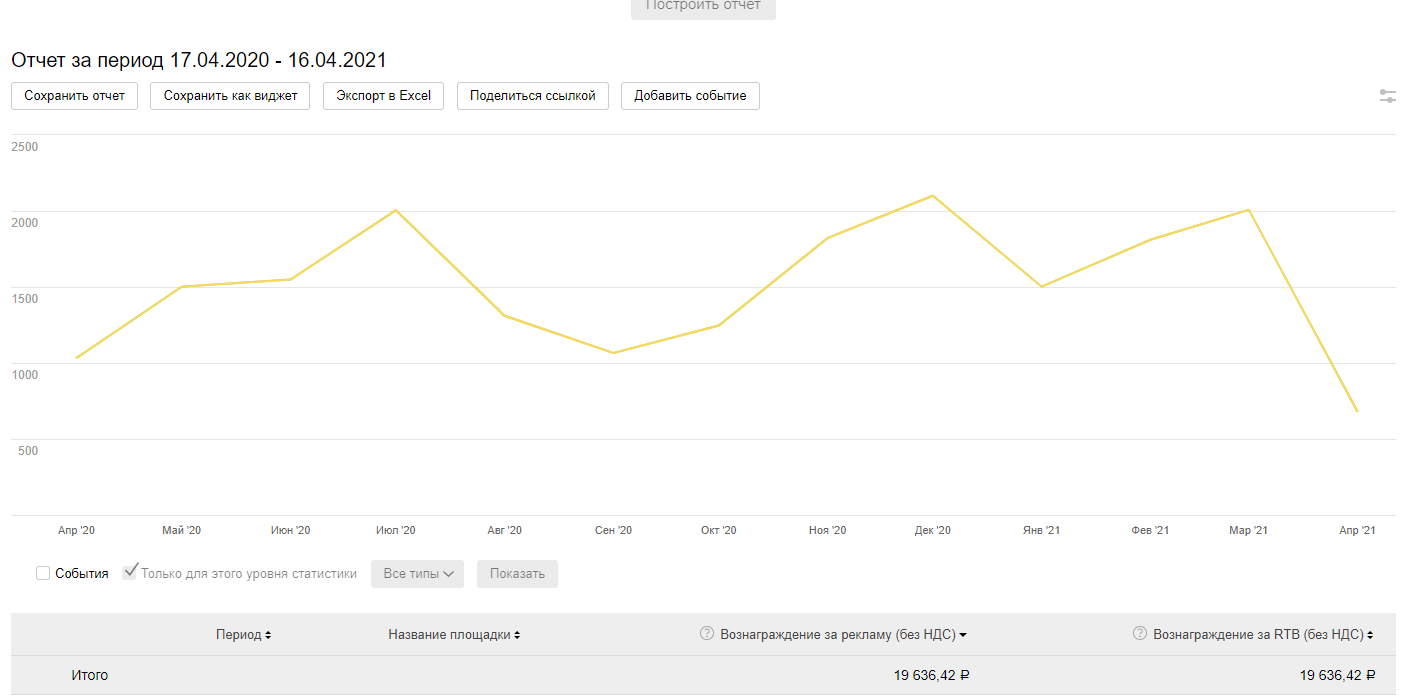Click the sort arrows after 'Вознаграждение за RTB (без НДС)'

pos(1371,635)
